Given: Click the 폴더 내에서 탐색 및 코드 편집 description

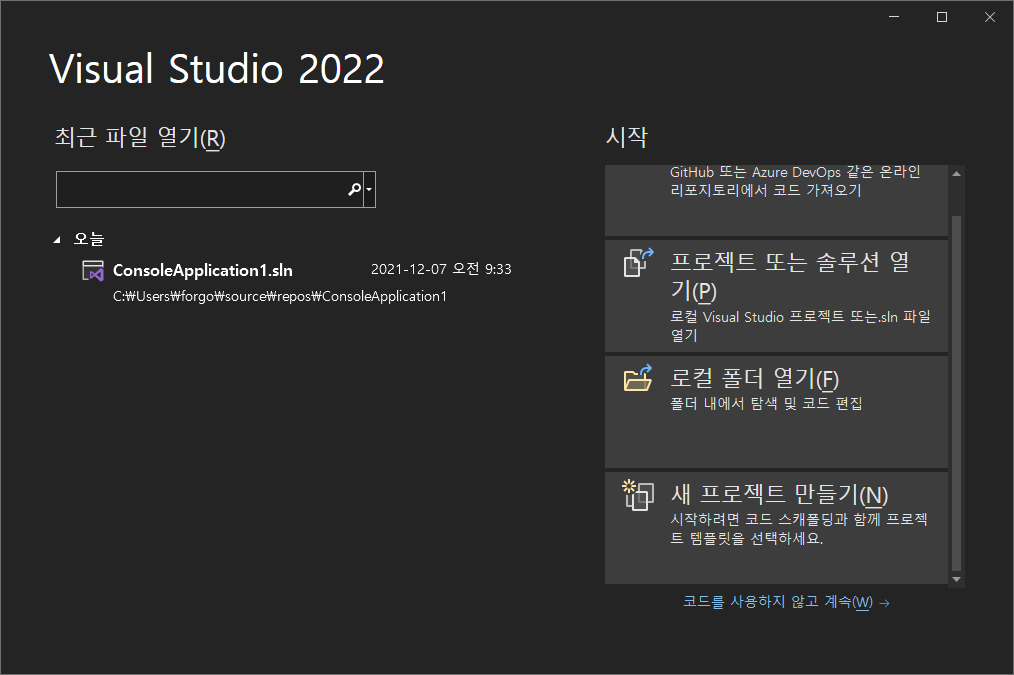Looking at the screenshot, I should [766, 403].
